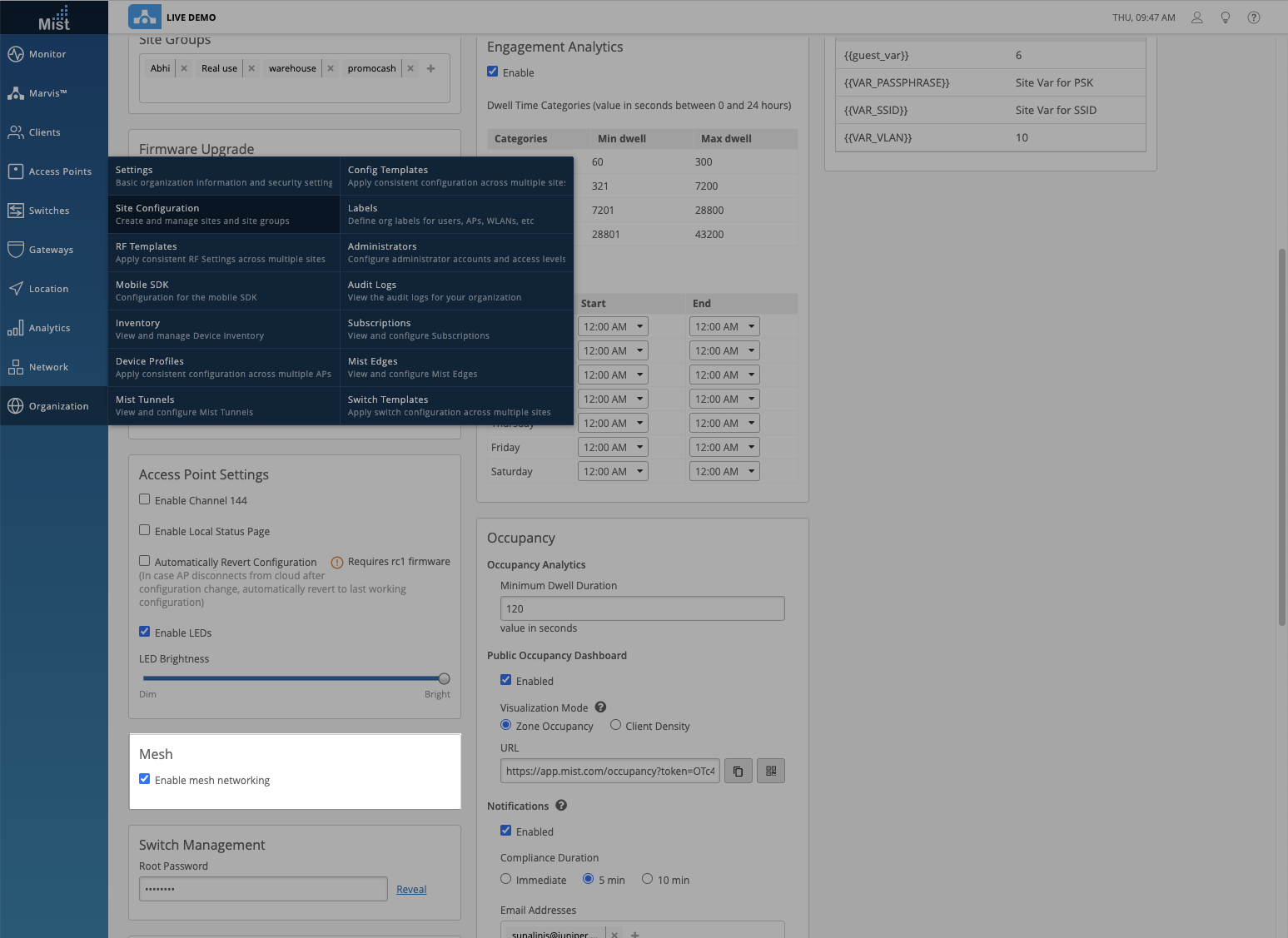Toggle Public Occupancy Dashboard Enabled checkbox
This screenshot has height=938, width=1288.
pyautogui.click(x=506, y=680)
